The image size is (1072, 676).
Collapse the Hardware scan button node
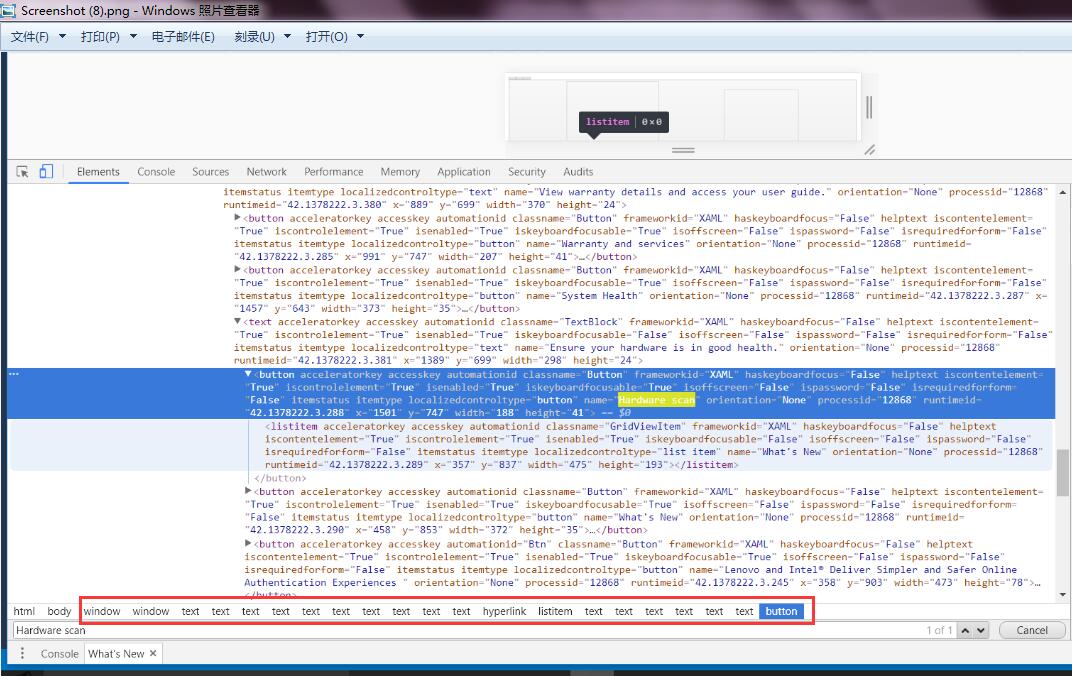click(x=248, y=374)
